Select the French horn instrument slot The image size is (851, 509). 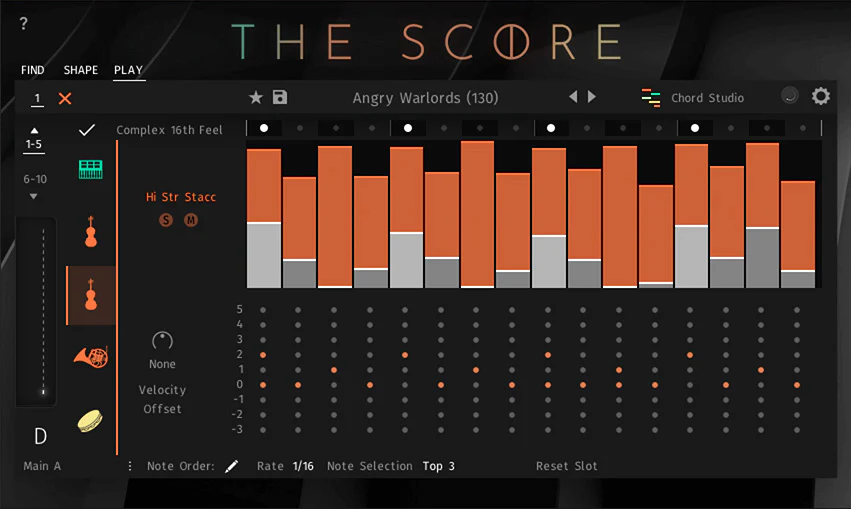tap(91, 357)
